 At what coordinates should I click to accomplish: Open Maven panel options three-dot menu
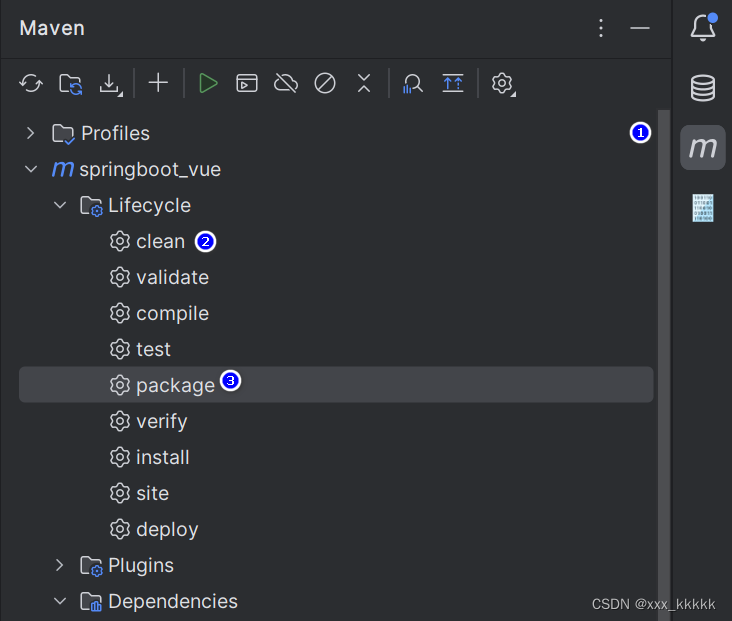pos(601,28)
